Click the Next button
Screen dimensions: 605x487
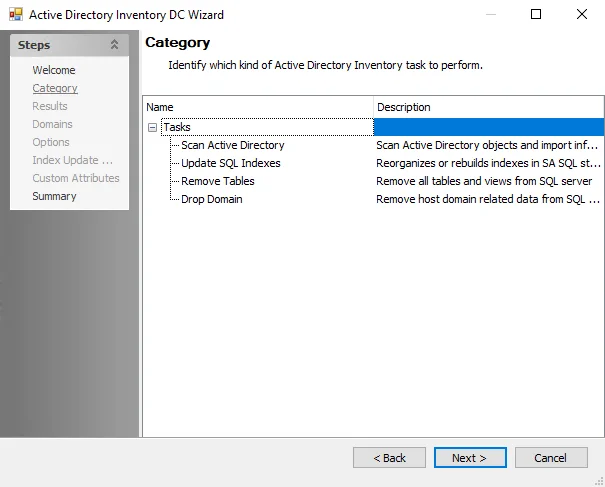pos(470,458)
